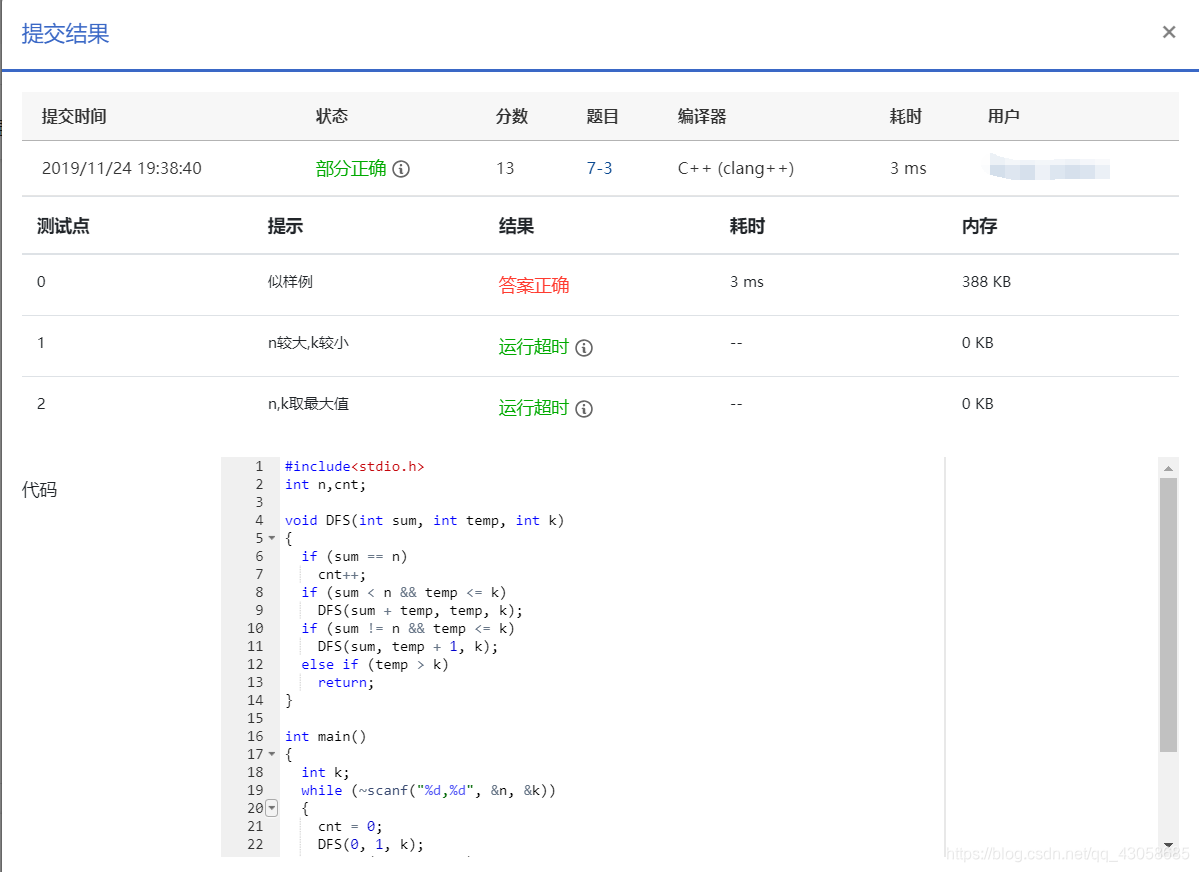This screenshot has height=872, width=1199.
Task: Click info icon beside test point 1 运行超时
Action: click(x=583, y=348)
